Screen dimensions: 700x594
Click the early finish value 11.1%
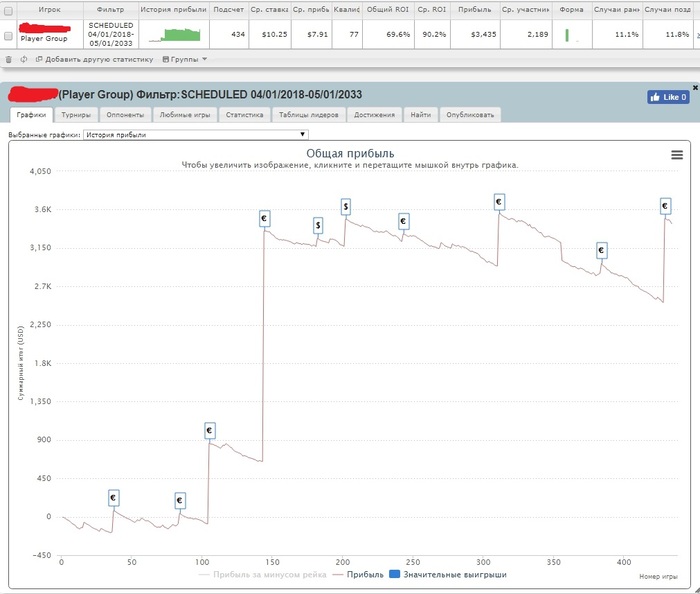pyautogui.click(x=627, y=34)
